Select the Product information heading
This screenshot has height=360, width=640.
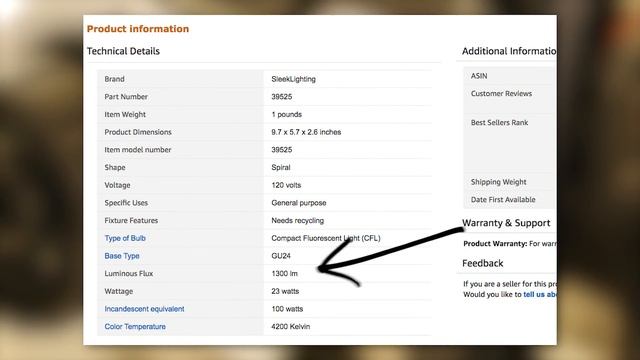coord(138,29)
